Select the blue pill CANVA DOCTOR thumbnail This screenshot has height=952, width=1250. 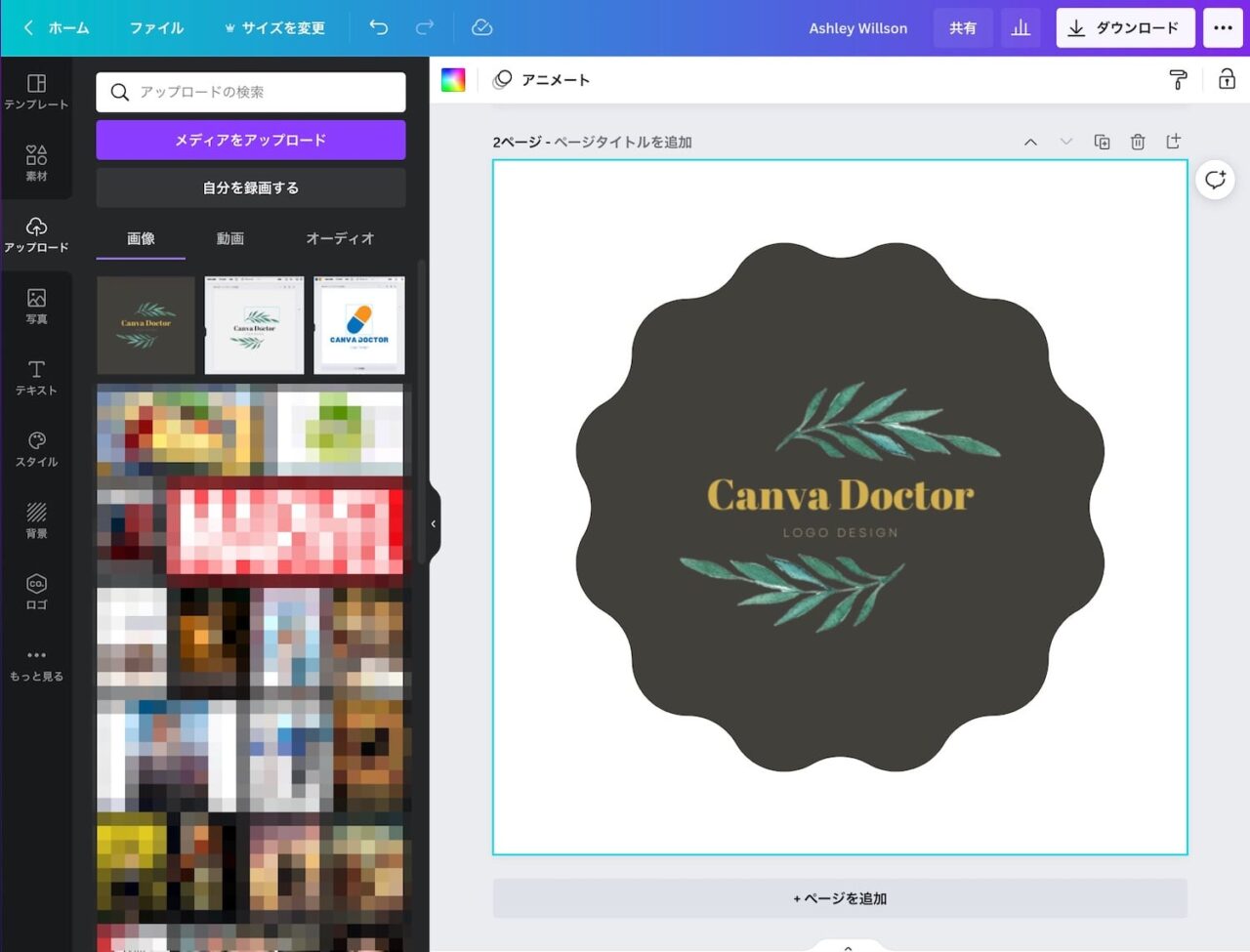coord(358,325)
